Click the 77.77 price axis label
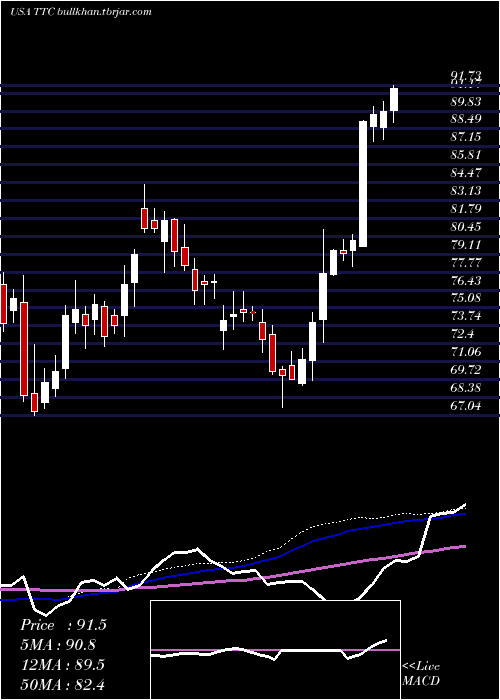This screenshot has width=500, height=700. 466,262
